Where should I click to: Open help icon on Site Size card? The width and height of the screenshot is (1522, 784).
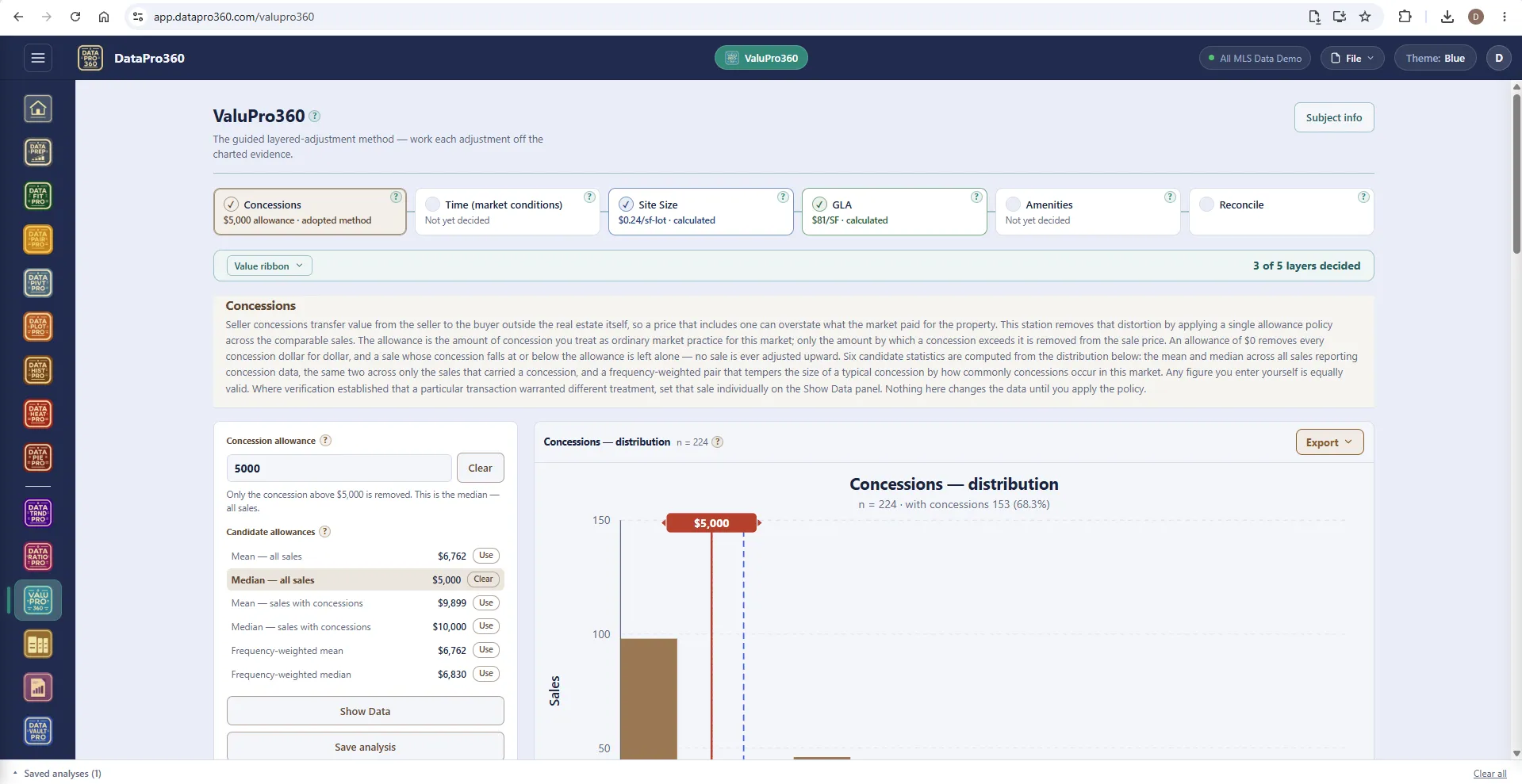click(783, 197)
